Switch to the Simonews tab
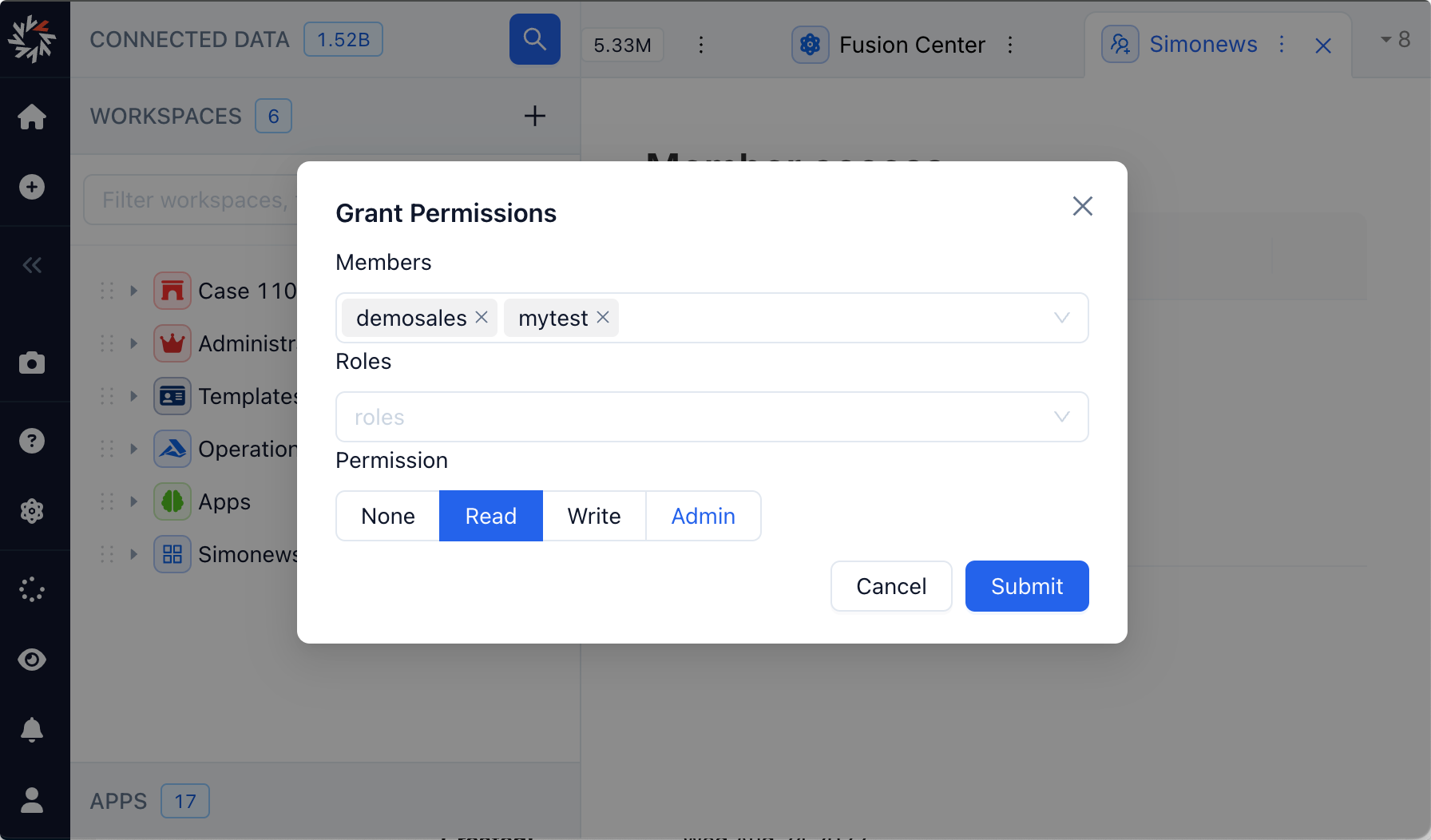 click(x=1203, y=45)
